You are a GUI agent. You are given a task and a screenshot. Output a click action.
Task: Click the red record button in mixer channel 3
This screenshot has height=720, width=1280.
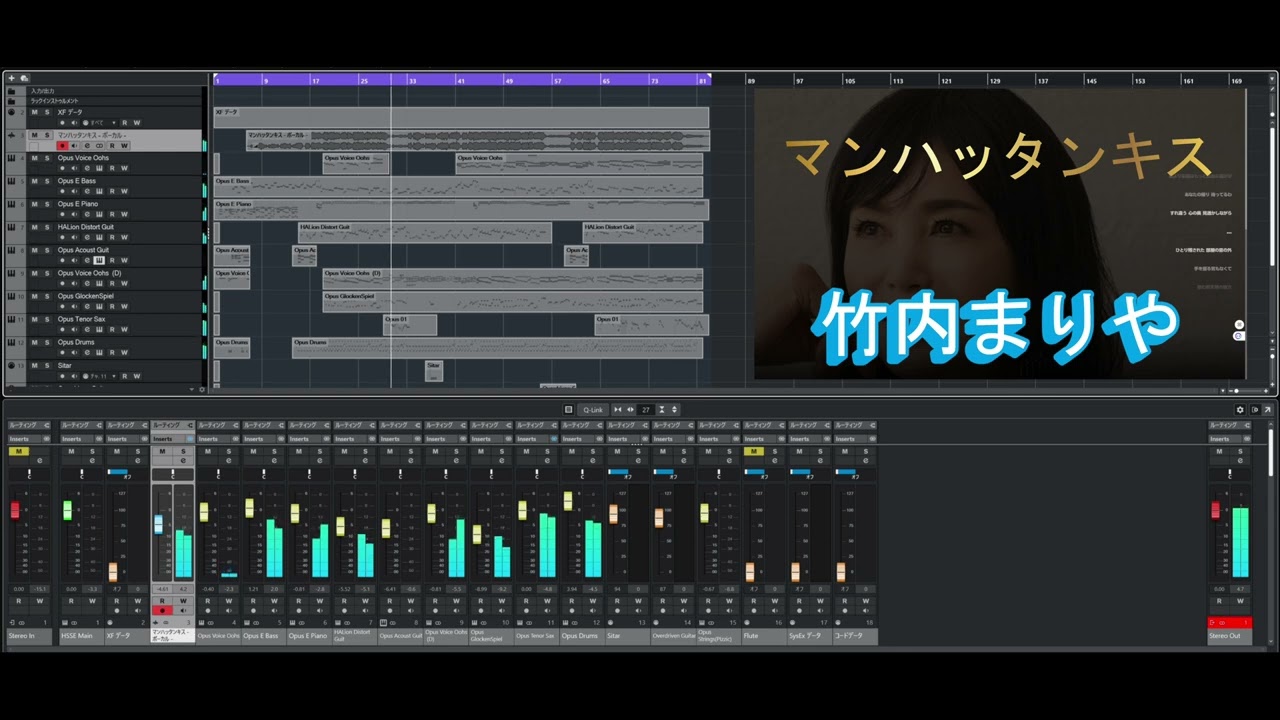(162, 610)
